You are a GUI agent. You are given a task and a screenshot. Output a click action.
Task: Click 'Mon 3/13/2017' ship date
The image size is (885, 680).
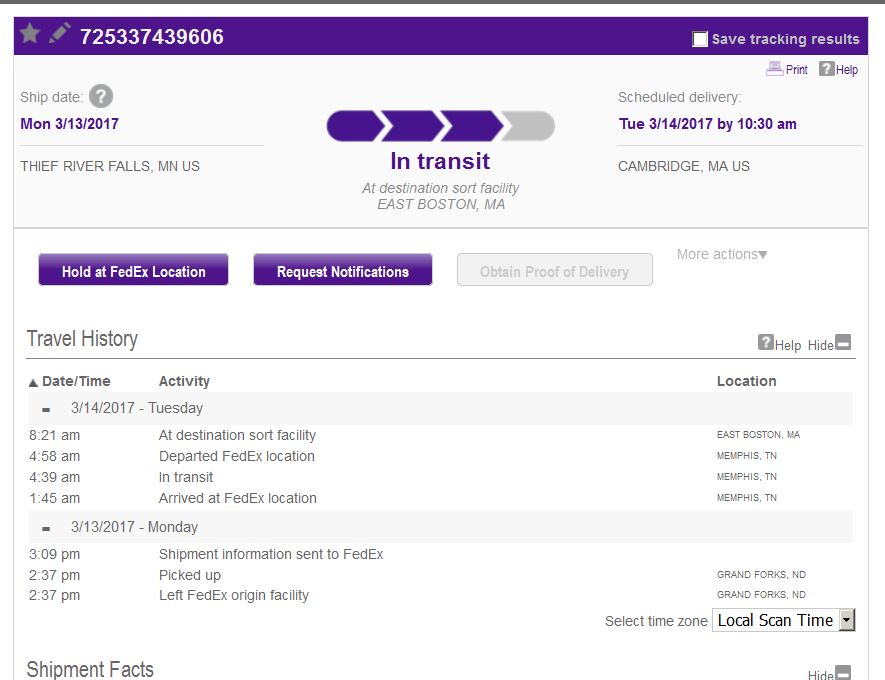click(x=69, y=124)
